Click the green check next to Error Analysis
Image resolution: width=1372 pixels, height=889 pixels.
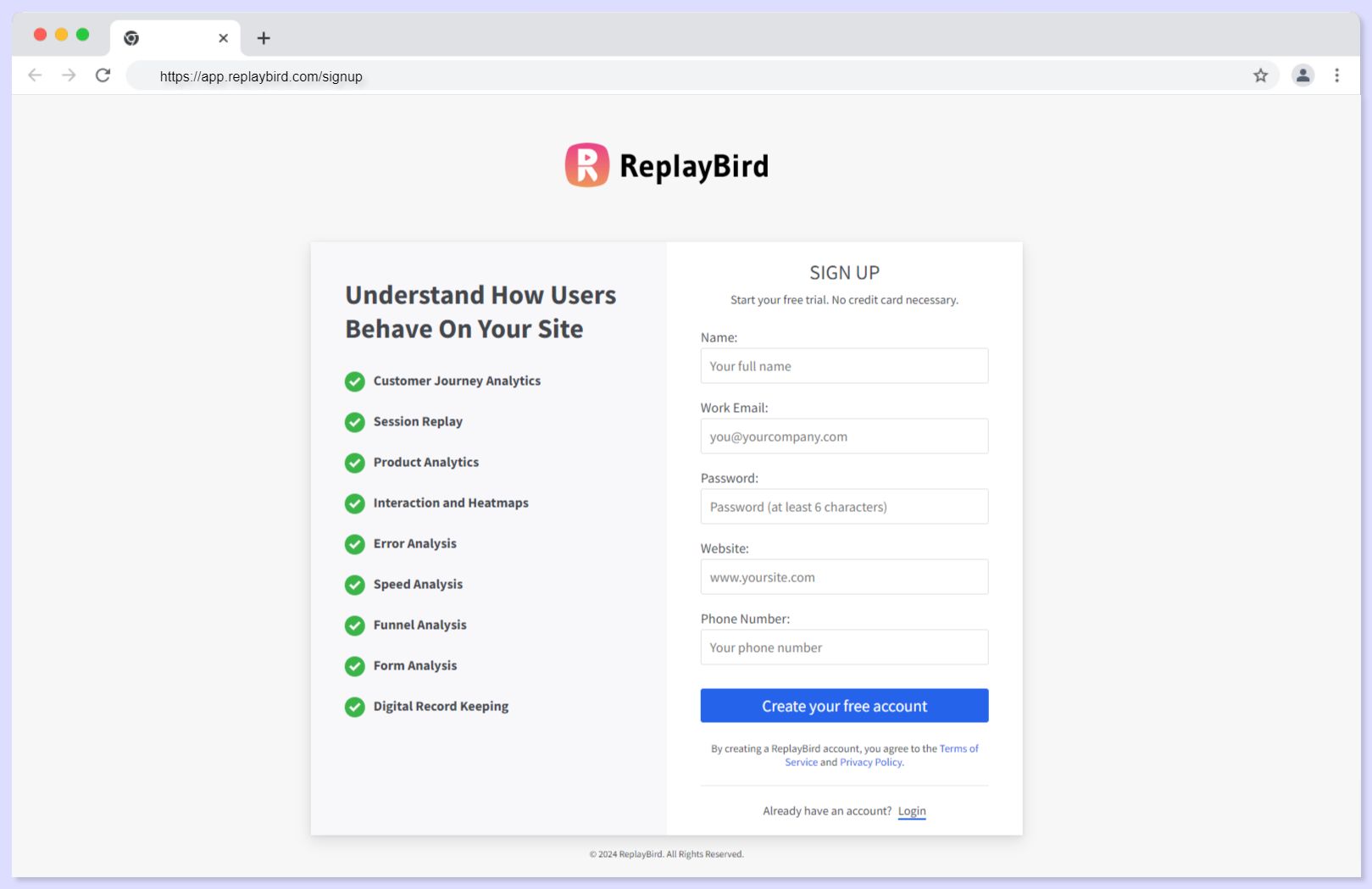point(355,544)
